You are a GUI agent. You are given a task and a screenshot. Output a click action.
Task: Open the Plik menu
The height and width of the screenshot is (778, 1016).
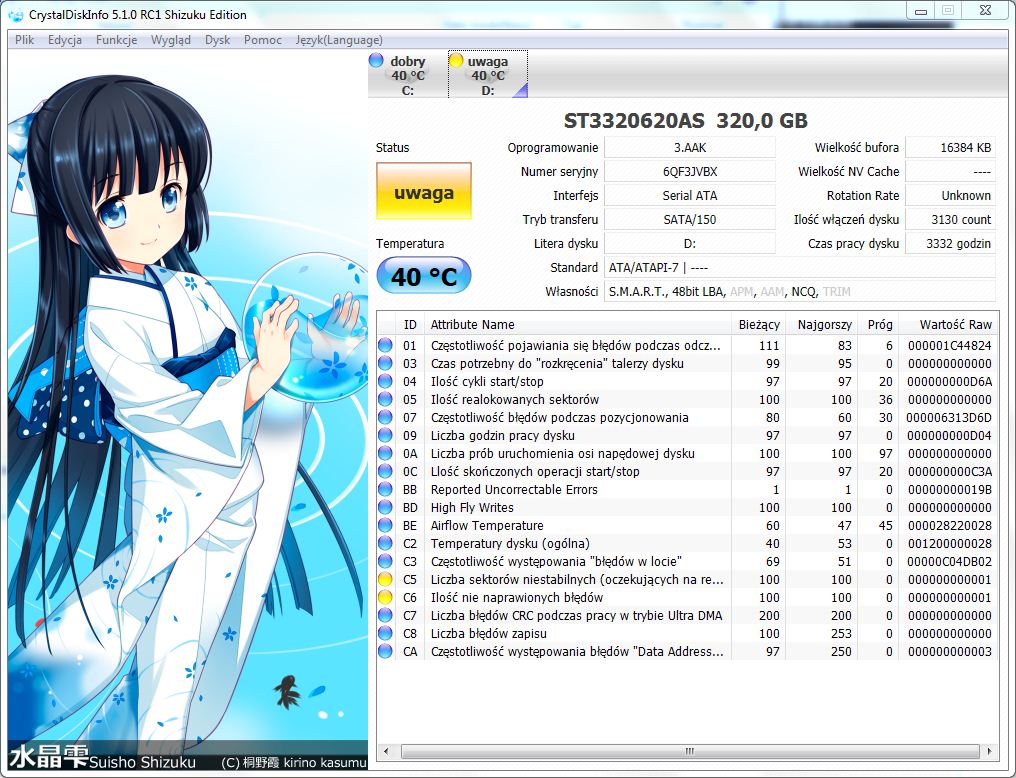click(25, 40)
